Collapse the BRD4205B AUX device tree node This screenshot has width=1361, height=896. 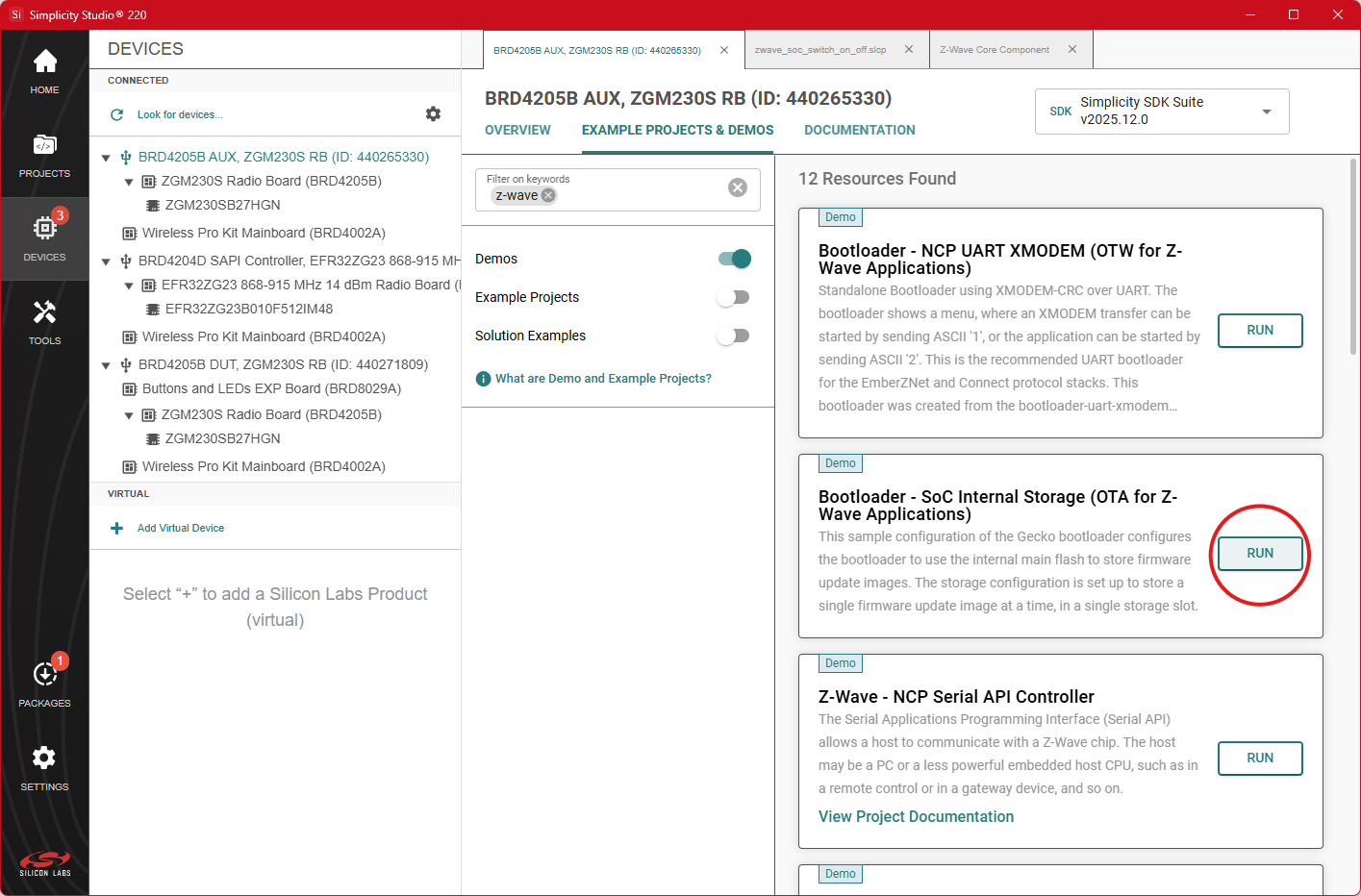106,158
